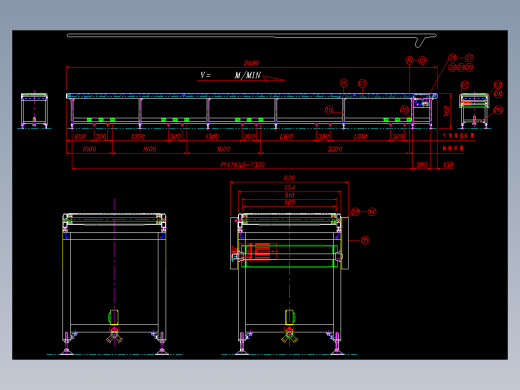Click the 3200 span dimension text

[x=335, y=149]
